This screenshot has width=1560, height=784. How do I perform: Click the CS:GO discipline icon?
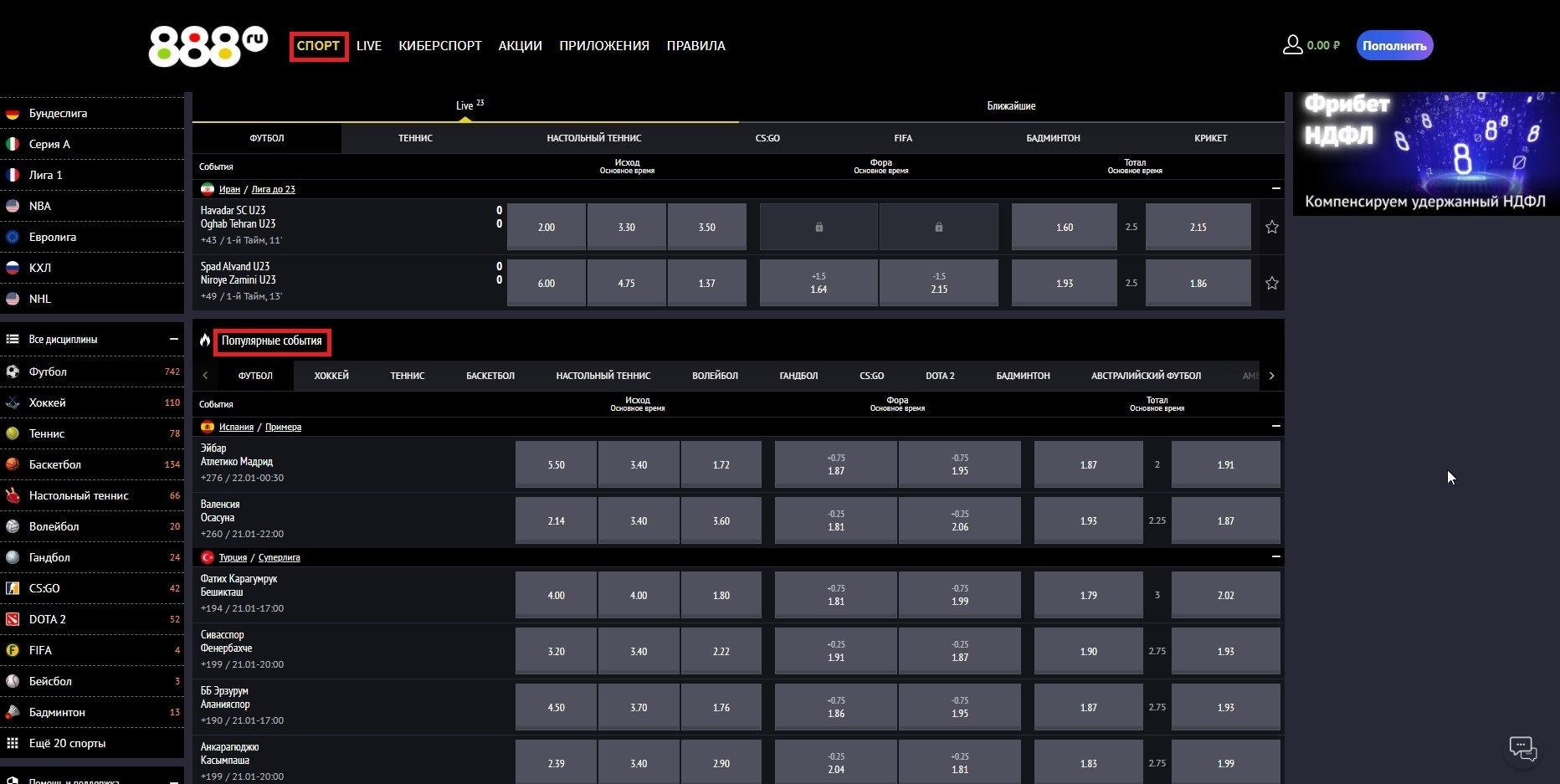pyautogui.click(x=13, y=588)
